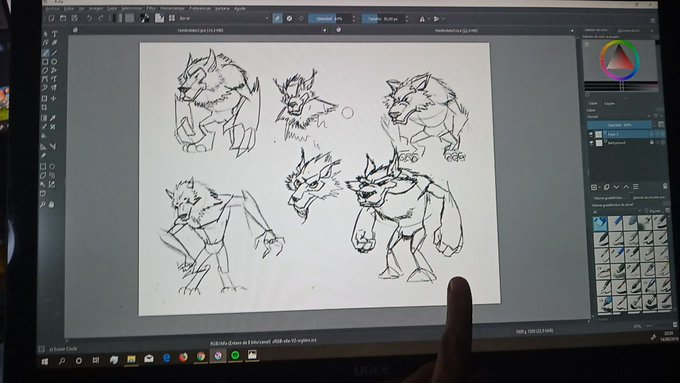Click the foreground/background color swatch
This screenshot has width=680, height=383.
click(145, 18)
